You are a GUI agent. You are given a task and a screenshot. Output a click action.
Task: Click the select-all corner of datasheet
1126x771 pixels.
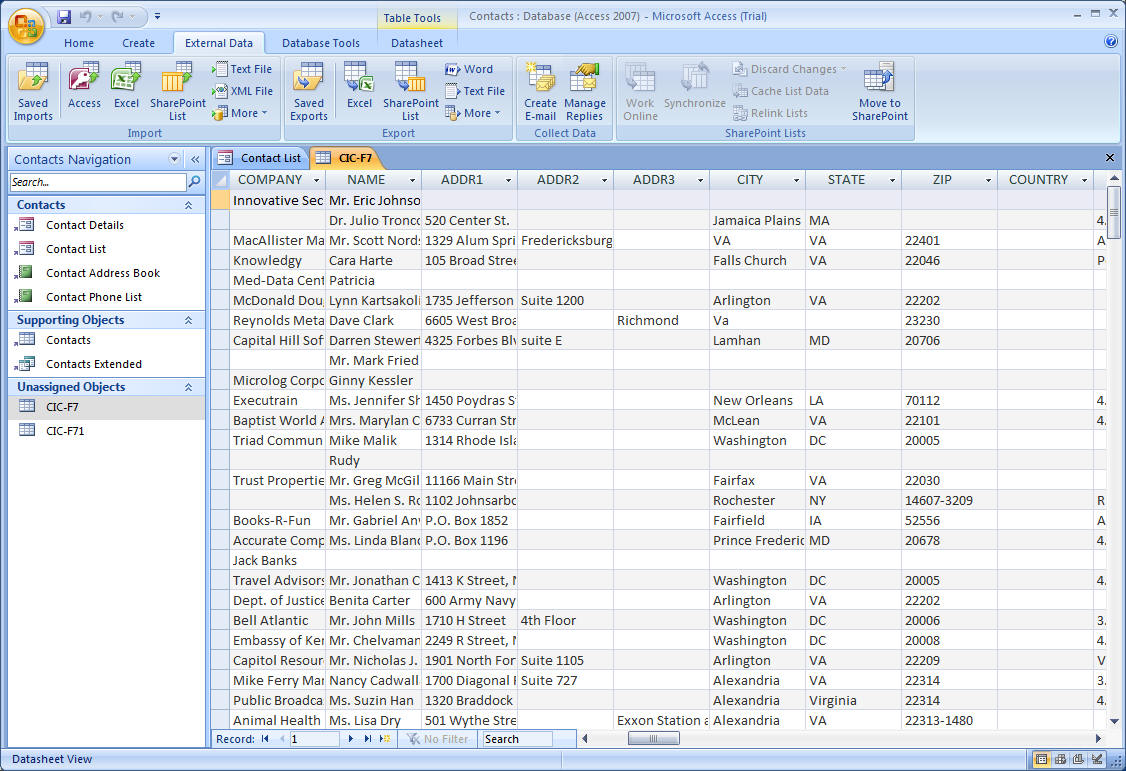[220, 180]
